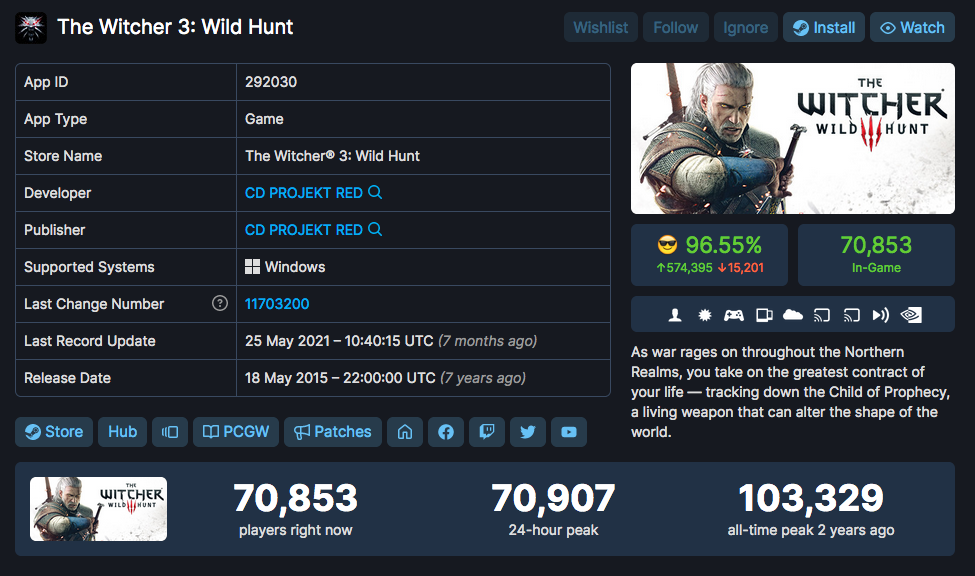Click the Watch button with eye icon
Viewport: 975px width, 576px height.
(912, 27)
